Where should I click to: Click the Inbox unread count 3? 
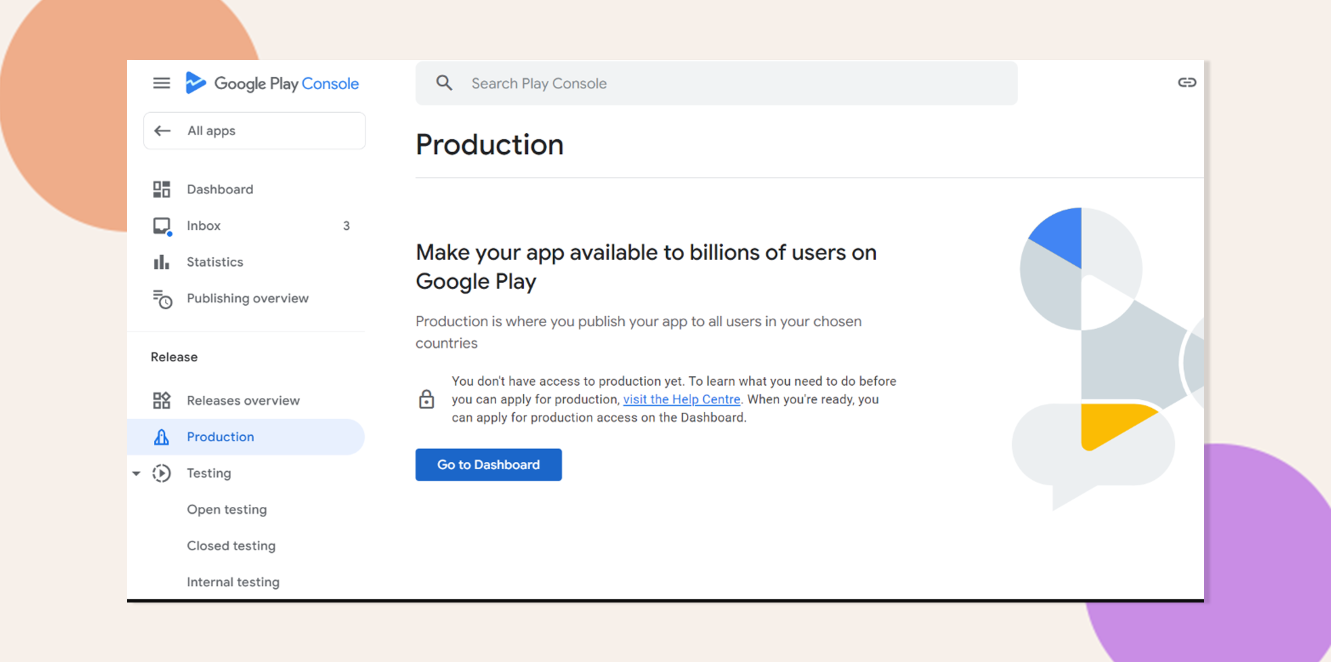pyautogui.click(x=346, y=226)
